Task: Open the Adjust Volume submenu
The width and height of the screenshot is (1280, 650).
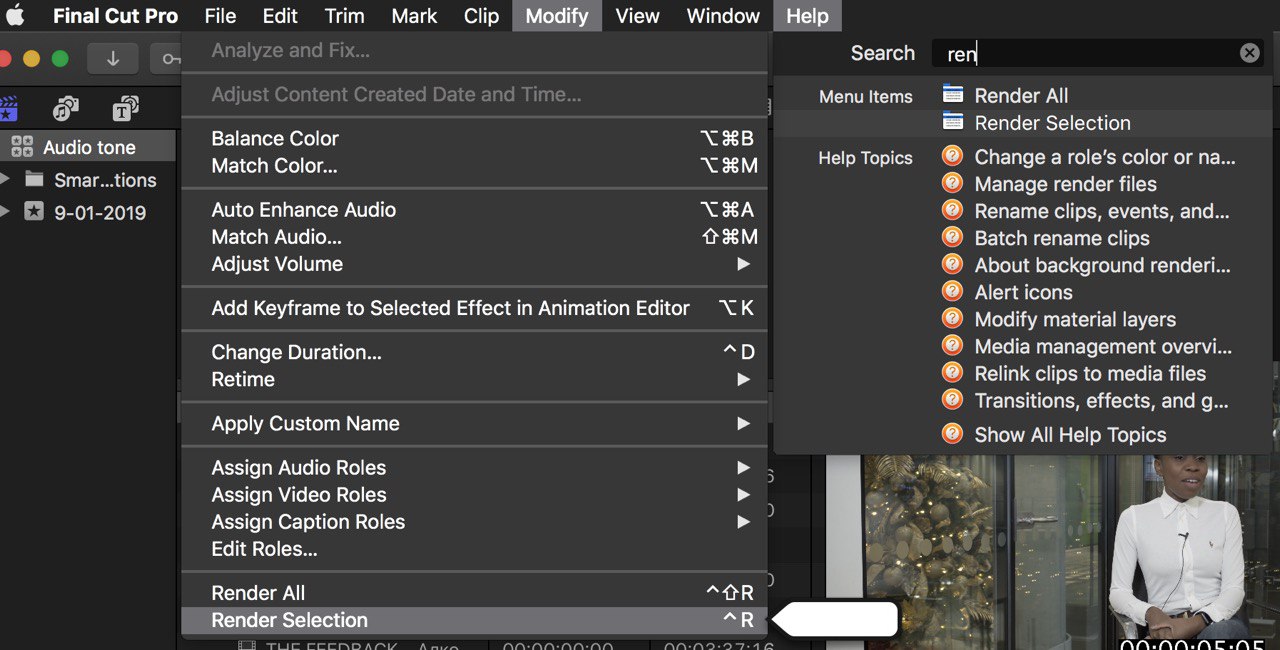Action: tap(474, 264)
